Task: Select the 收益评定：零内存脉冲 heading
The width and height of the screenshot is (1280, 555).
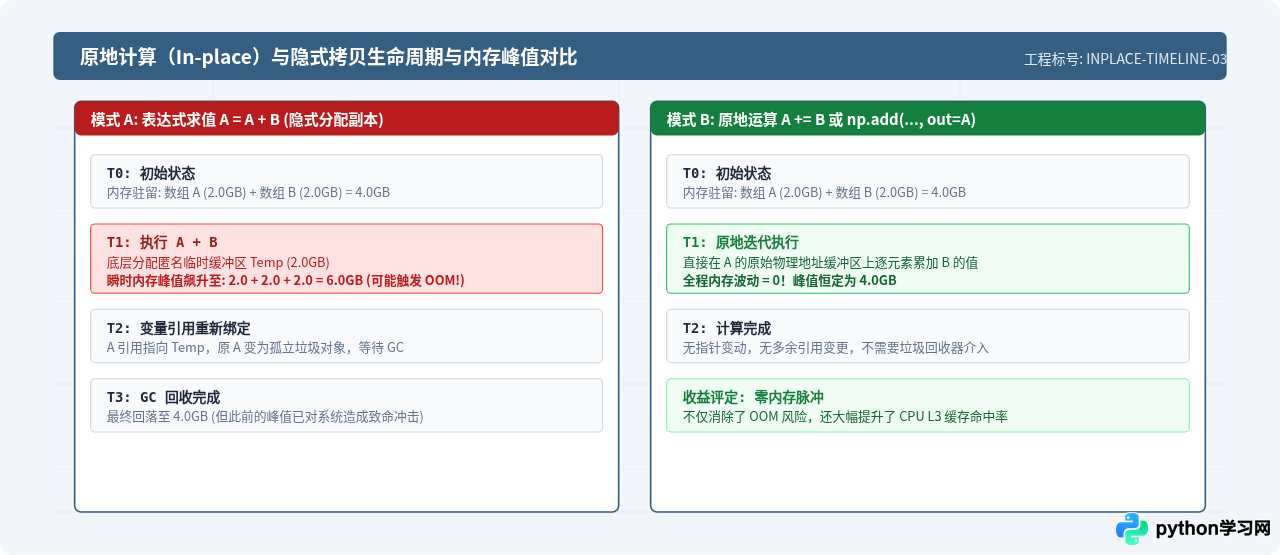Action: tap(753, 397)
